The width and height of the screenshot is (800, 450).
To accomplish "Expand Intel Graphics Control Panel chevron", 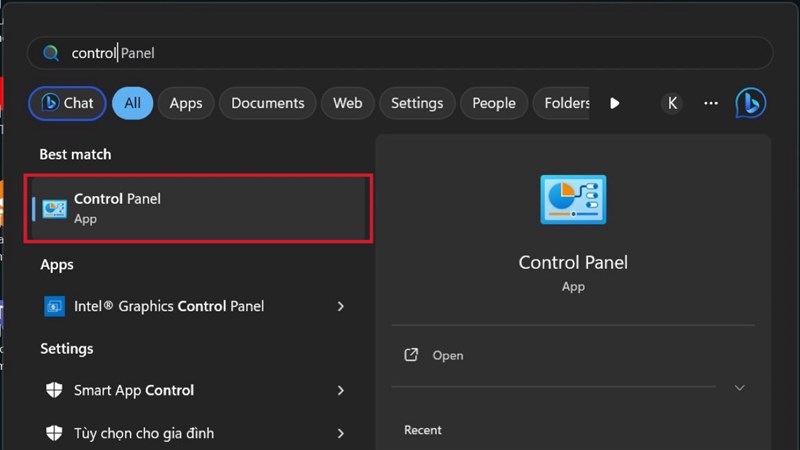I will coord(341,306).
